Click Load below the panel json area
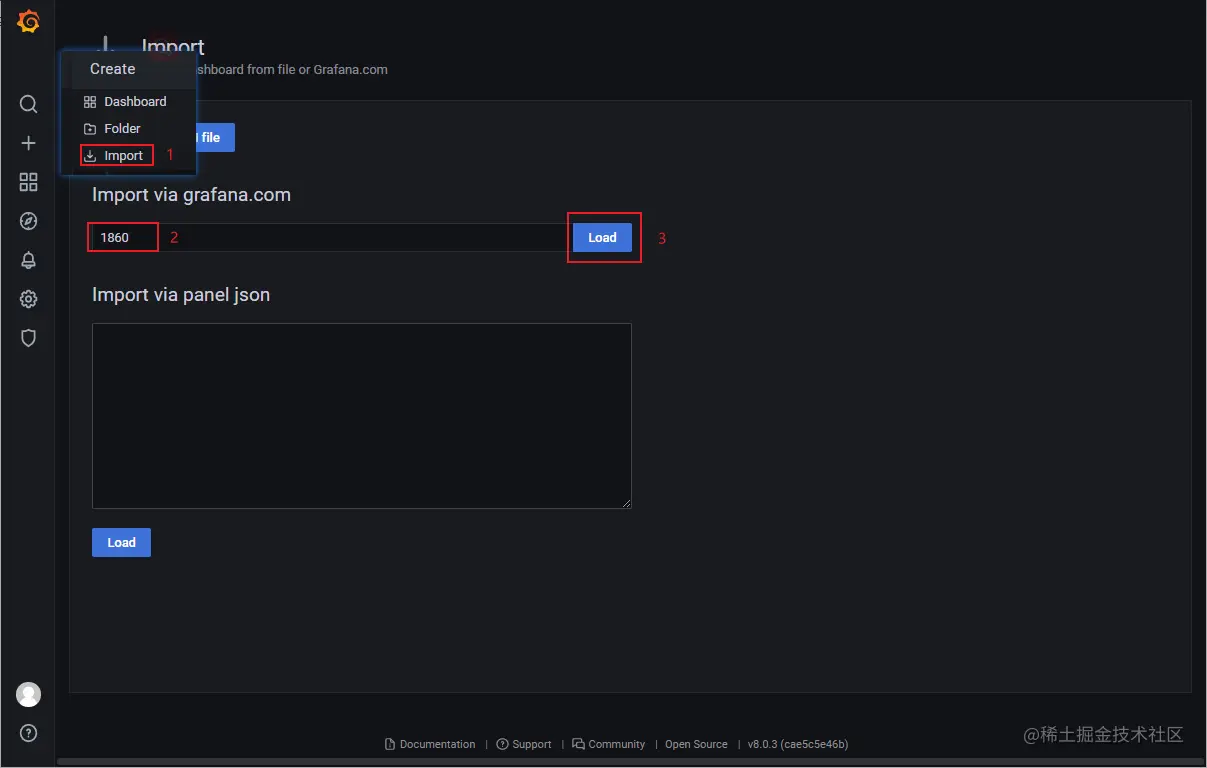This screenshot has width=1207, height=768. pyautogui.click(x=121, y=542)
